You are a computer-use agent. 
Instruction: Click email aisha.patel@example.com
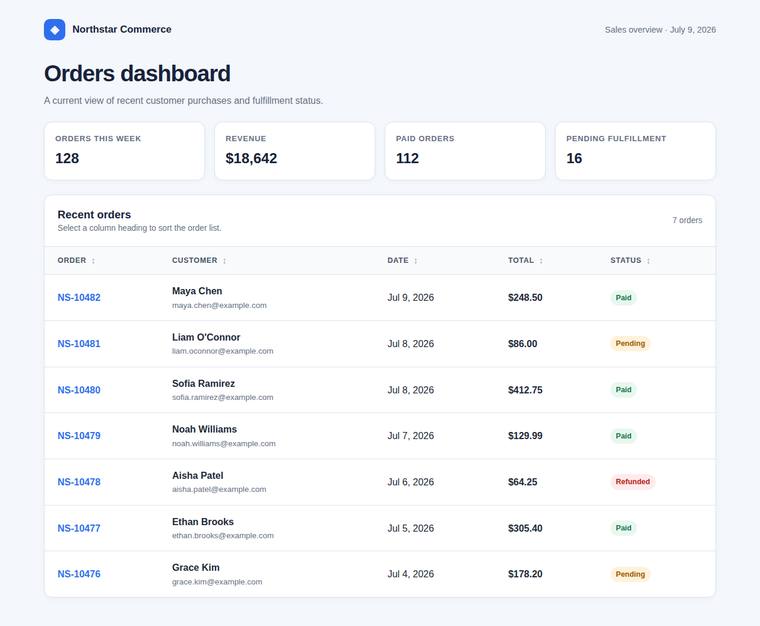219,489
